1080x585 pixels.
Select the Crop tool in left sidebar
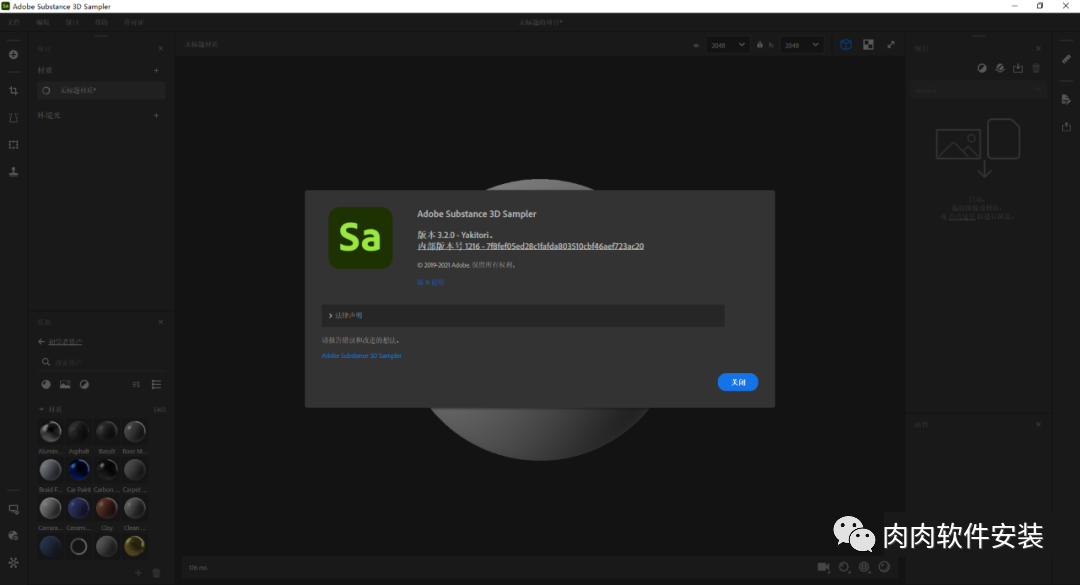coord(13,90)
